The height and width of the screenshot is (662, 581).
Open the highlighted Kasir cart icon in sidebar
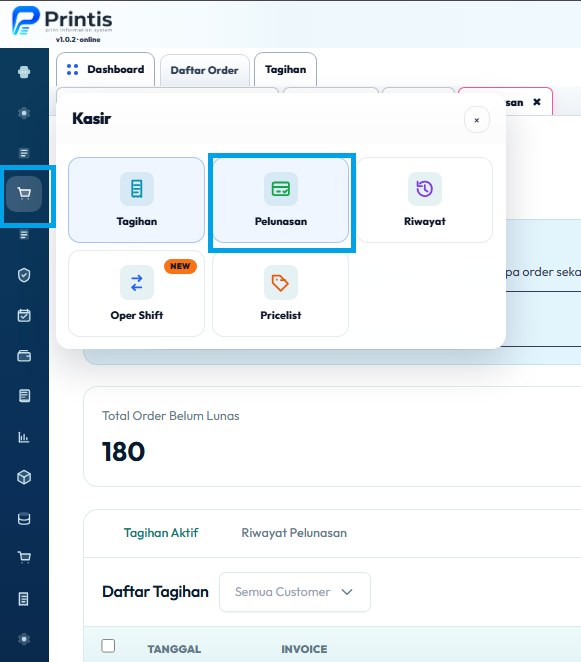pyautogui.click(x=24, y=194)
